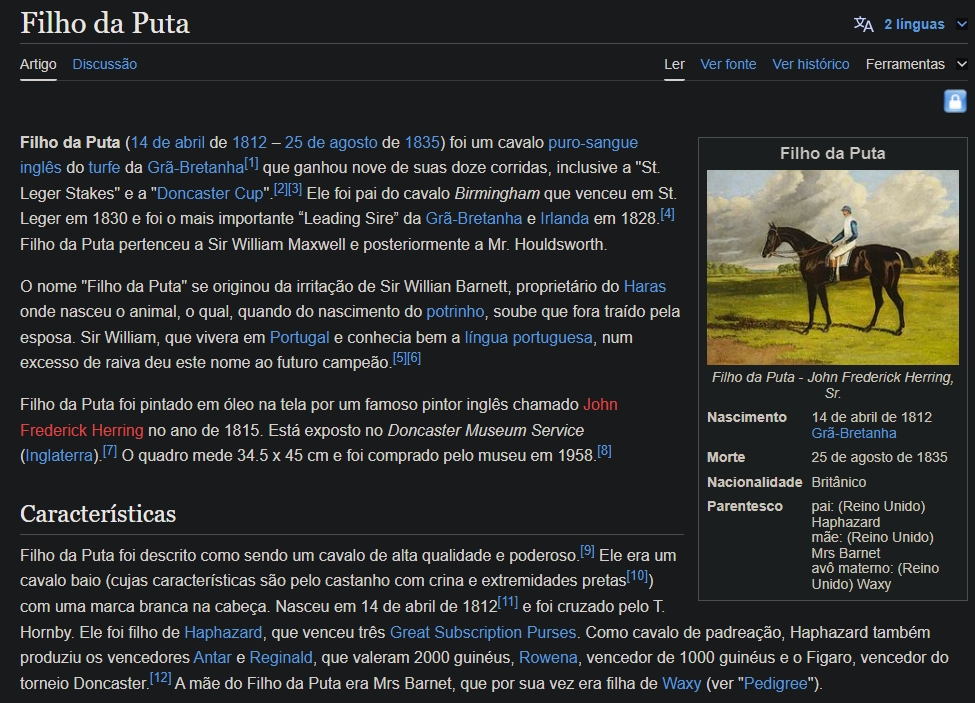Open the turfe link
The height and width of the screenshot is (703, 975).
[x=104, y=168]
